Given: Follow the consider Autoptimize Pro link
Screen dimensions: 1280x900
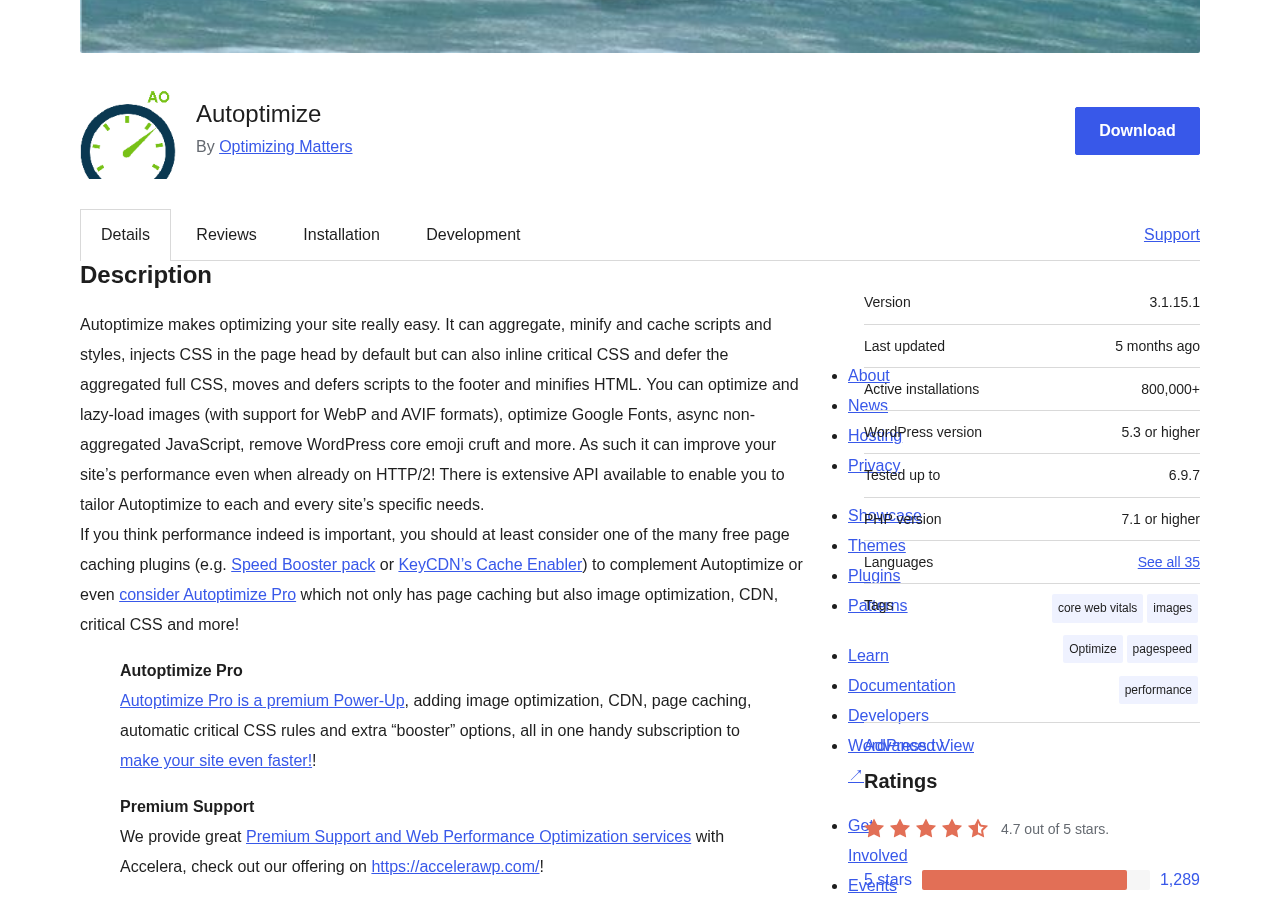Looking at the screenshot, I should click(207, 595).
